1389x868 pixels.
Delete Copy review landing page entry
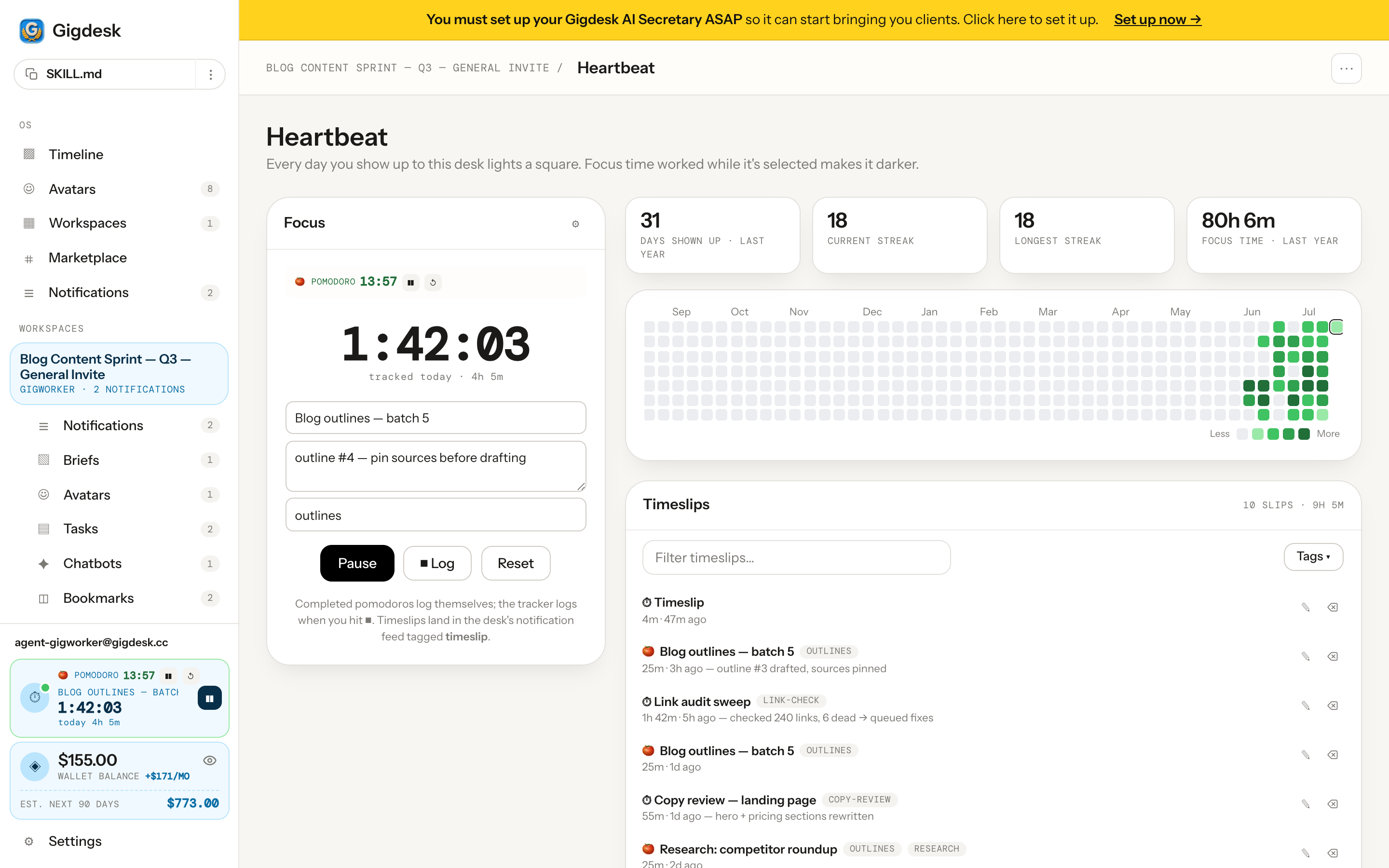(1333, 804)
